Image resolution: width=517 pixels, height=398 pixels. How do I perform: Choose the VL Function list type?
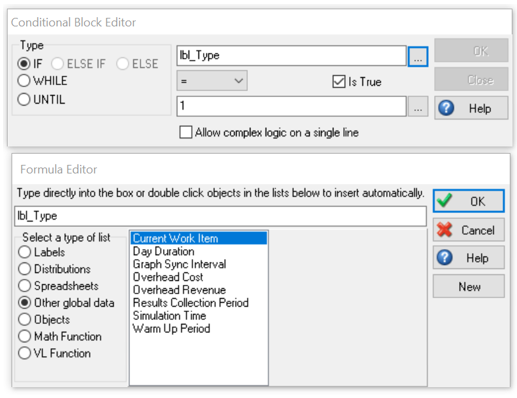tap(25, 353)
